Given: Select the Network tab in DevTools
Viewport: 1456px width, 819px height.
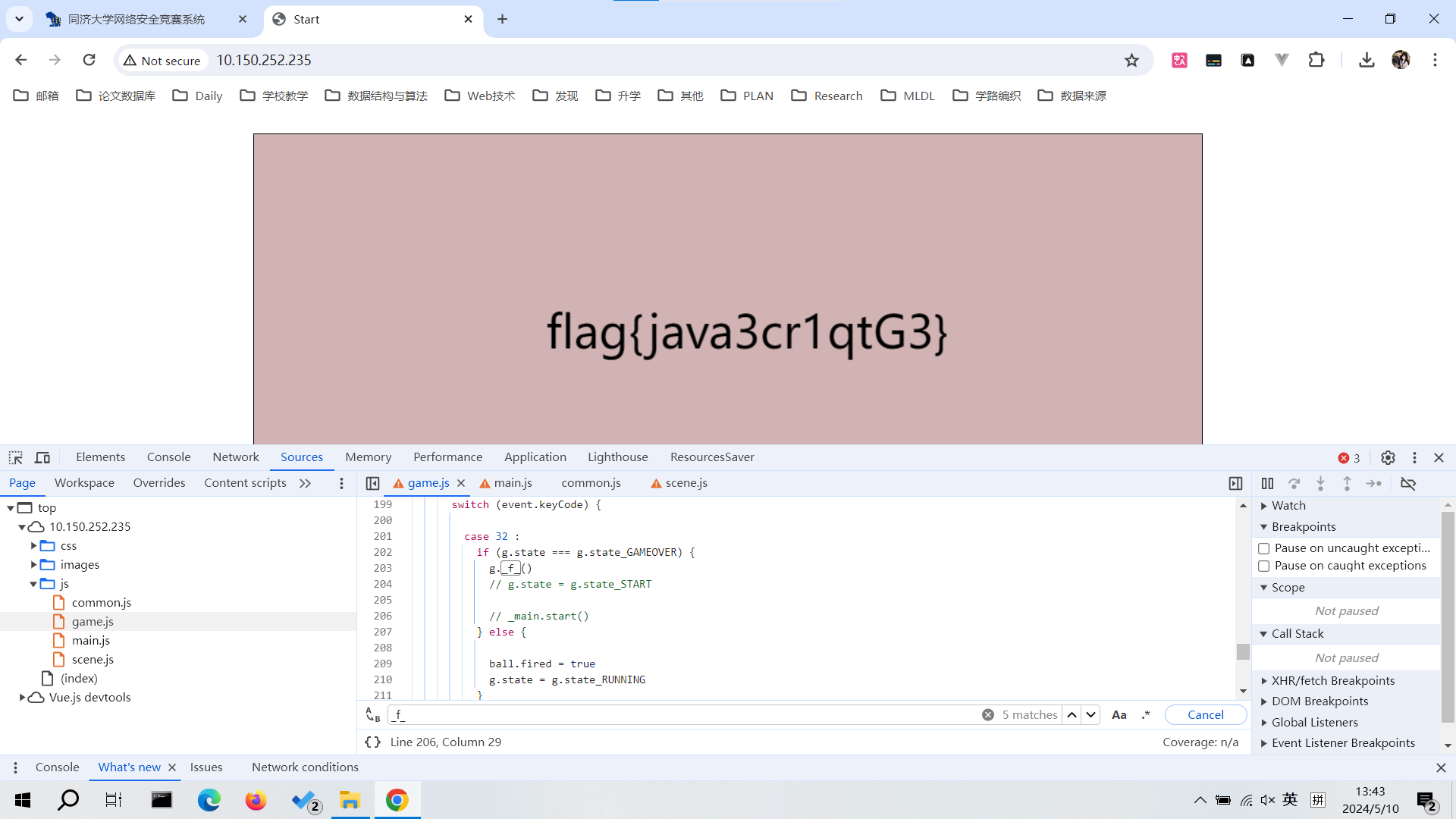Looking at the screenshot, I should 235,456.
